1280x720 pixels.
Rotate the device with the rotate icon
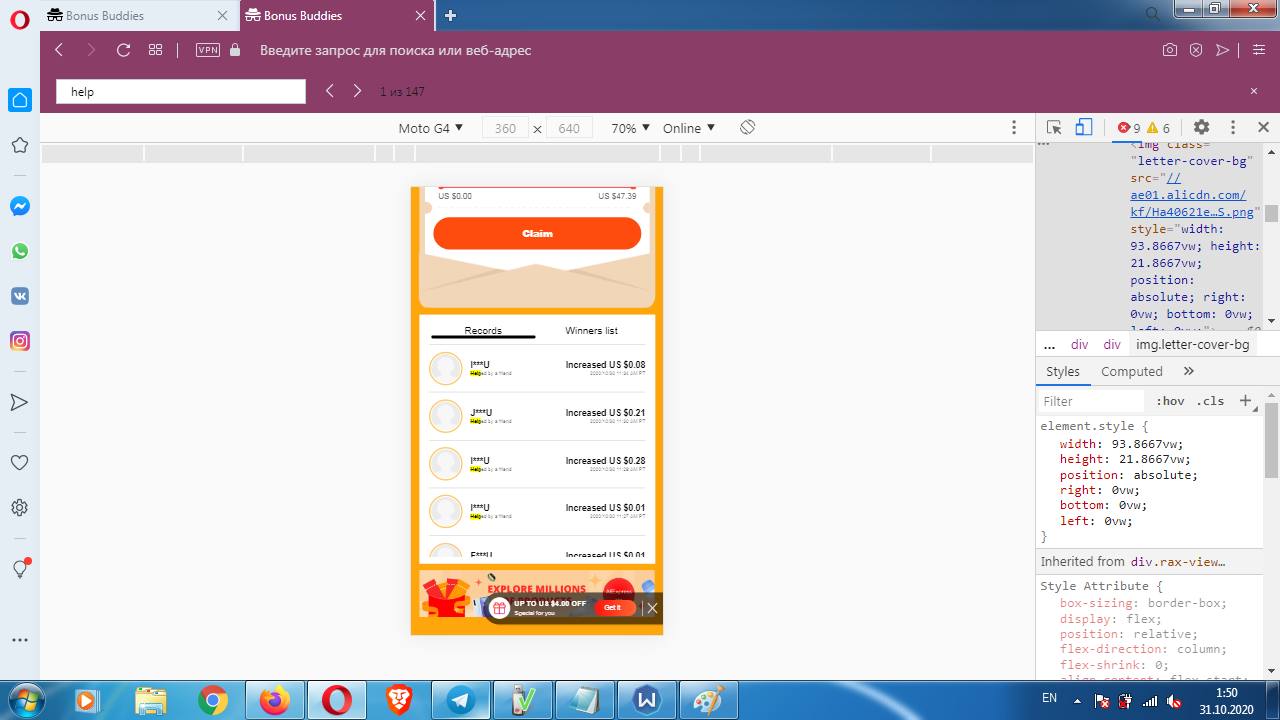747,128
